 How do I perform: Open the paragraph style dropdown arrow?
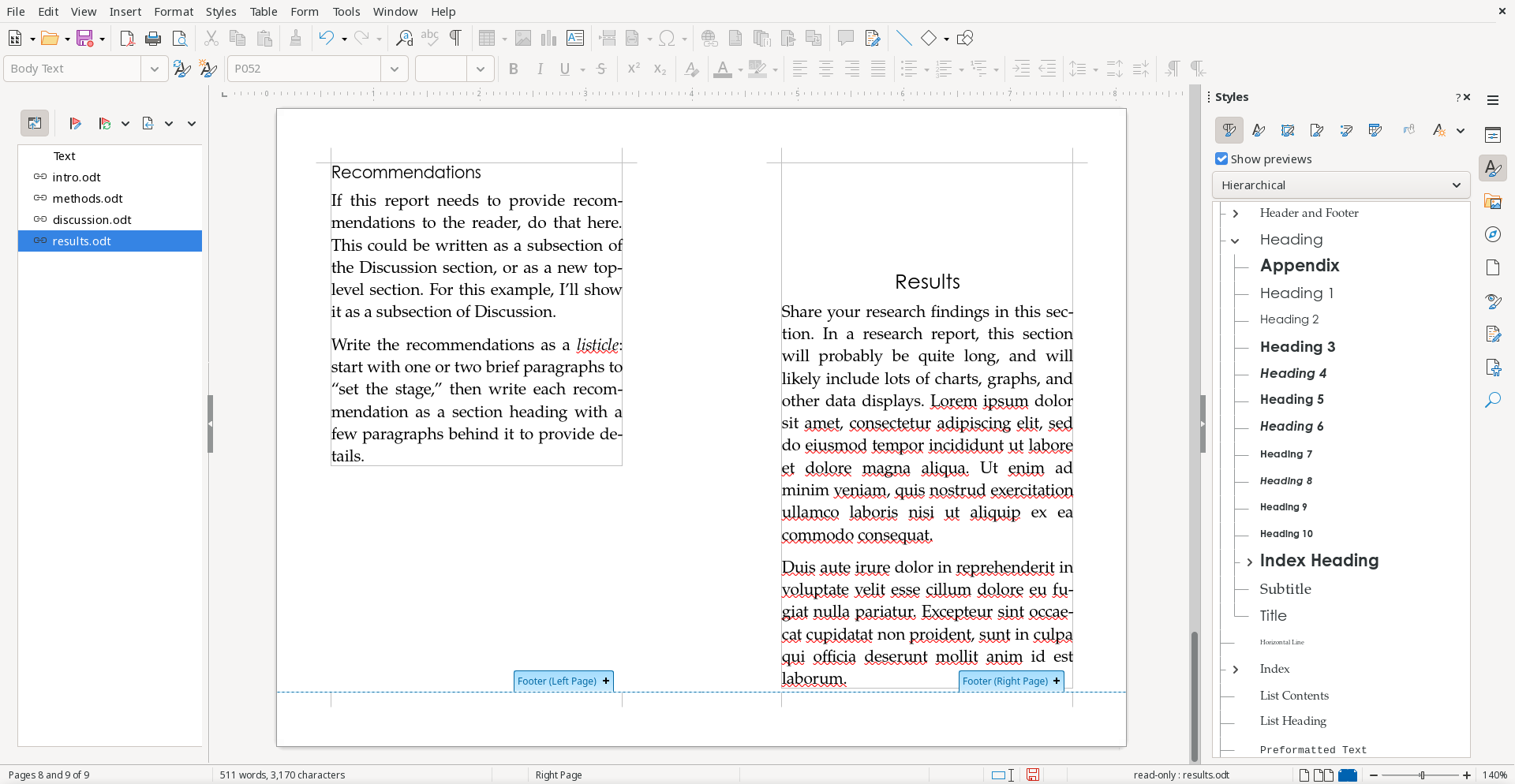tap(155, 69)
